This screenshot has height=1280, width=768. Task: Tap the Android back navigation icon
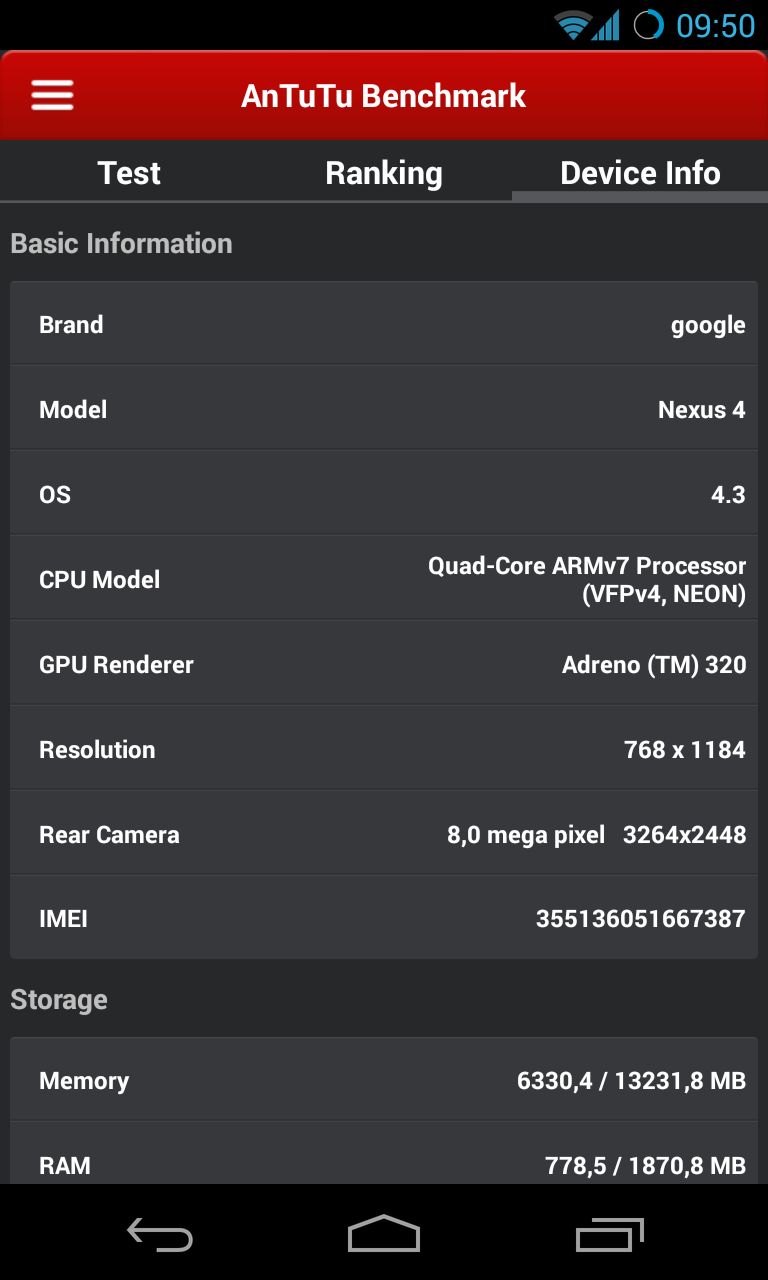pyautogui.click(x=160, y=1233)
